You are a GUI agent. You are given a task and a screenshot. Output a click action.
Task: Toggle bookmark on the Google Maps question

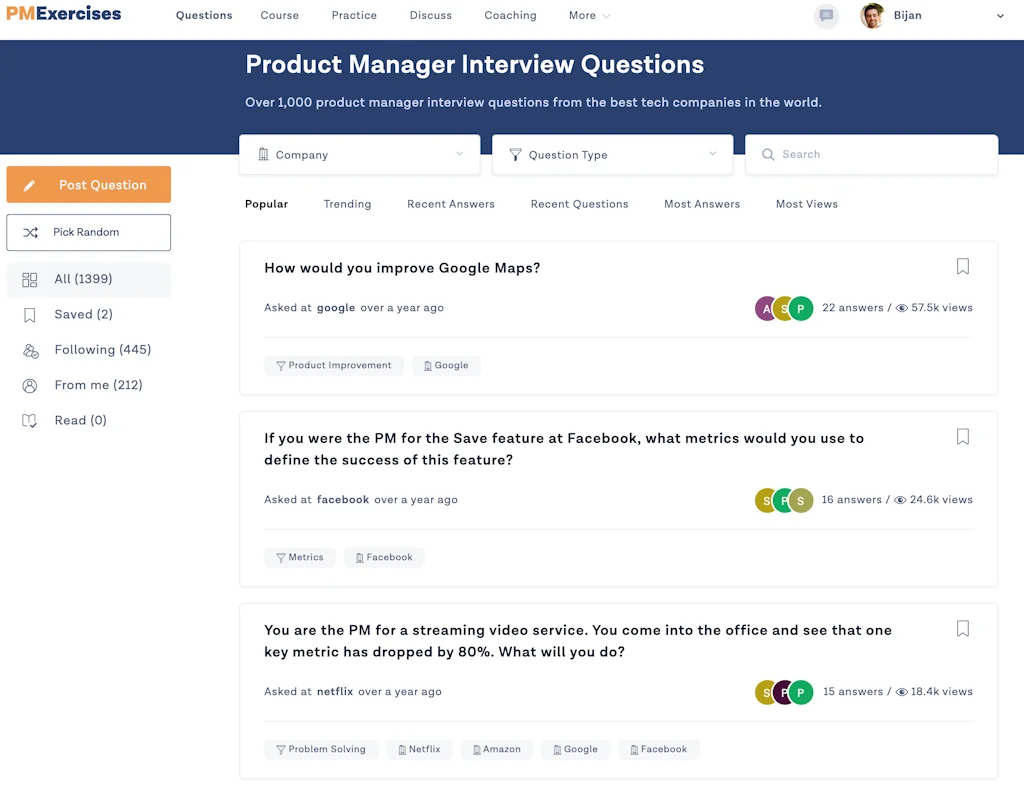[962, 266]
